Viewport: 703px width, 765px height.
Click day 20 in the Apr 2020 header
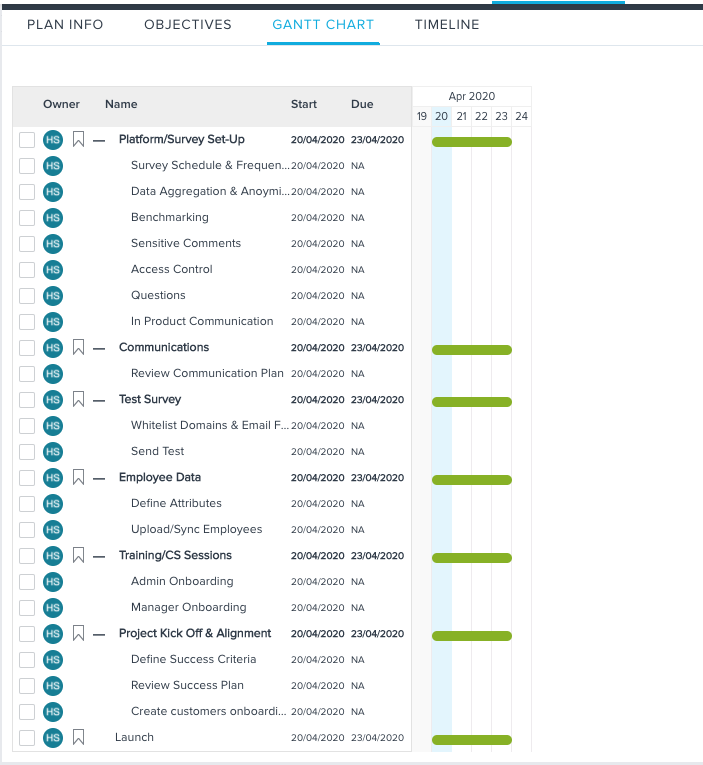[x=442, y=116]
